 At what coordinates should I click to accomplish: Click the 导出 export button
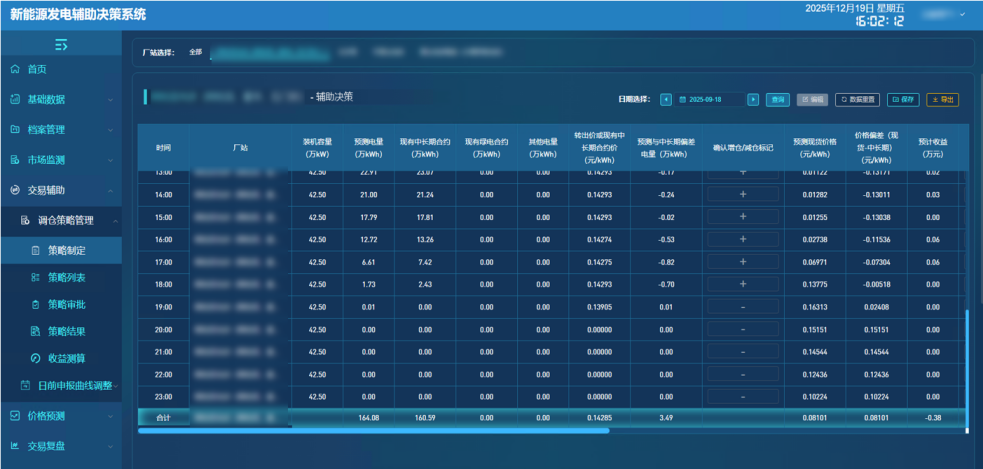click(942, 99)
